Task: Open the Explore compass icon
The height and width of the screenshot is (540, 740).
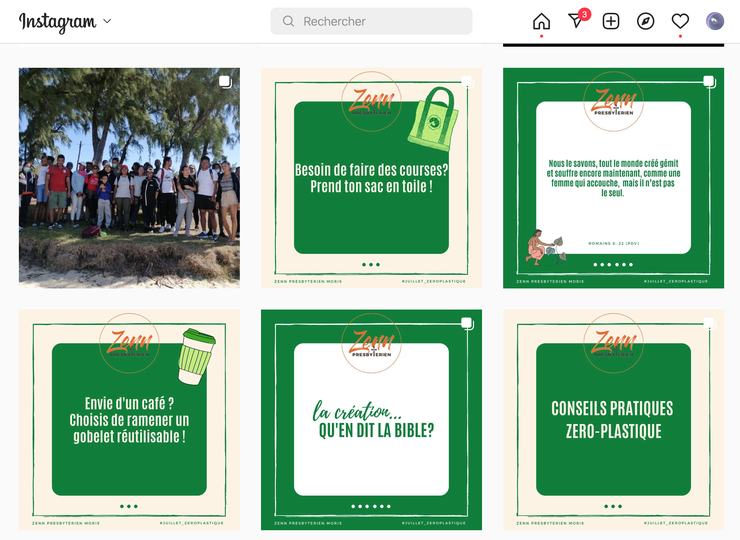Action: tap(646, 21)
